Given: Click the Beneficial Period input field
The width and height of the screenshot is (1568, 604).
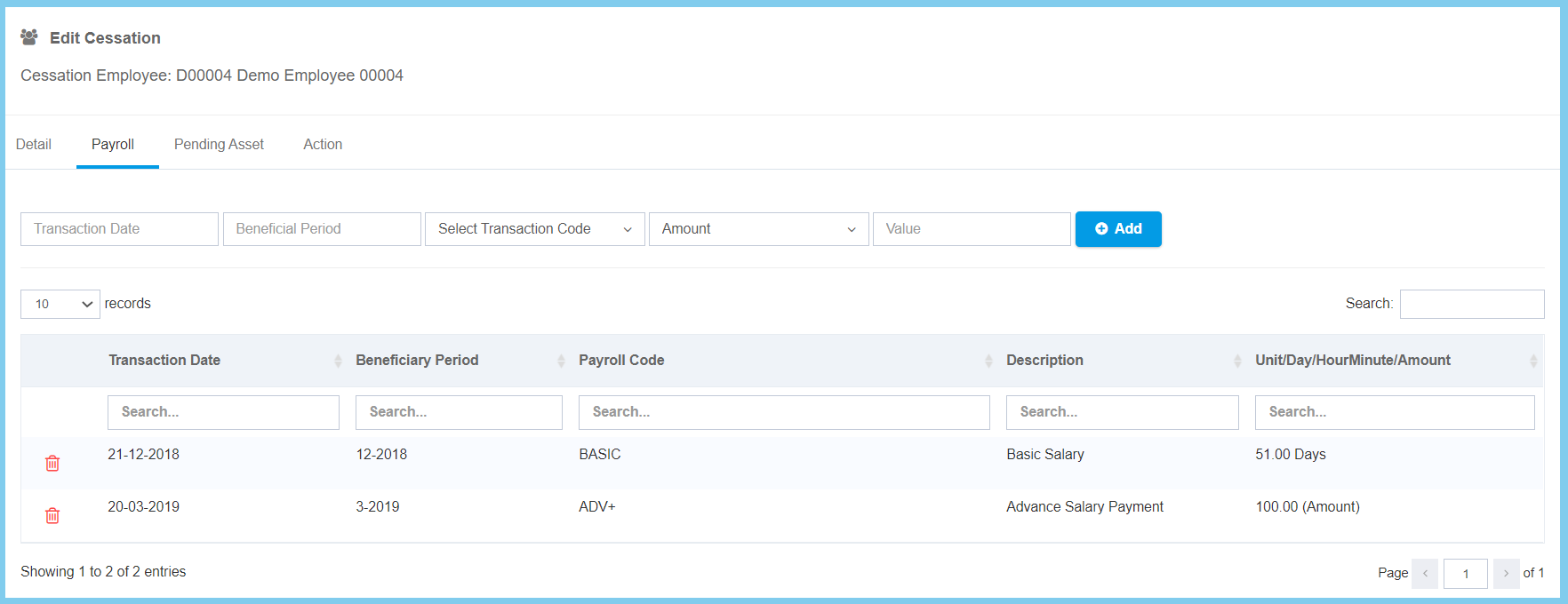Looking at the screenshot, I should [x=322, y=229].
